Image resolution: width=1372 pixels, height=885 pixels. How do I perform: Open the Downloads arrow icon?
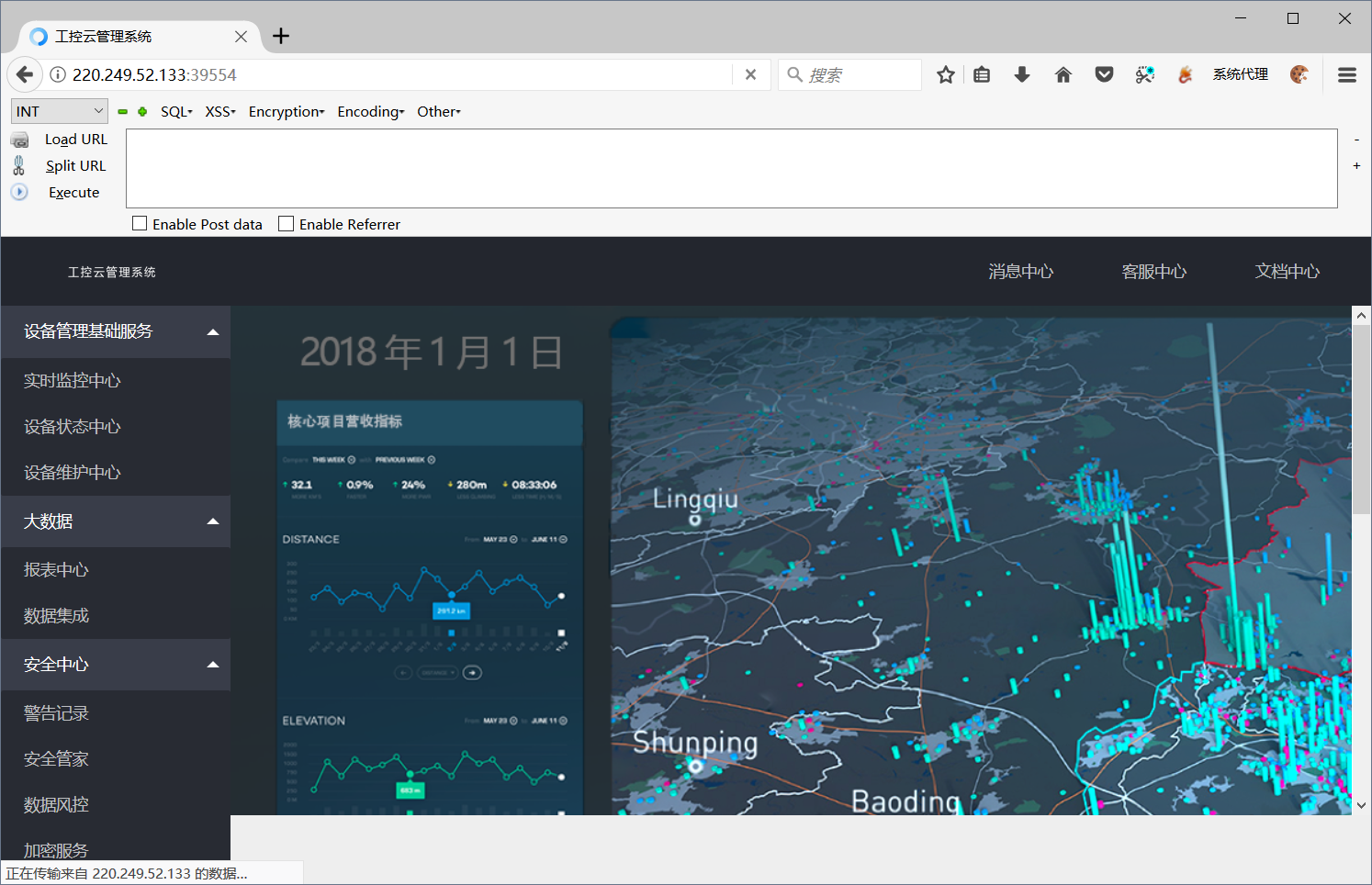[x=1021, y=74]
